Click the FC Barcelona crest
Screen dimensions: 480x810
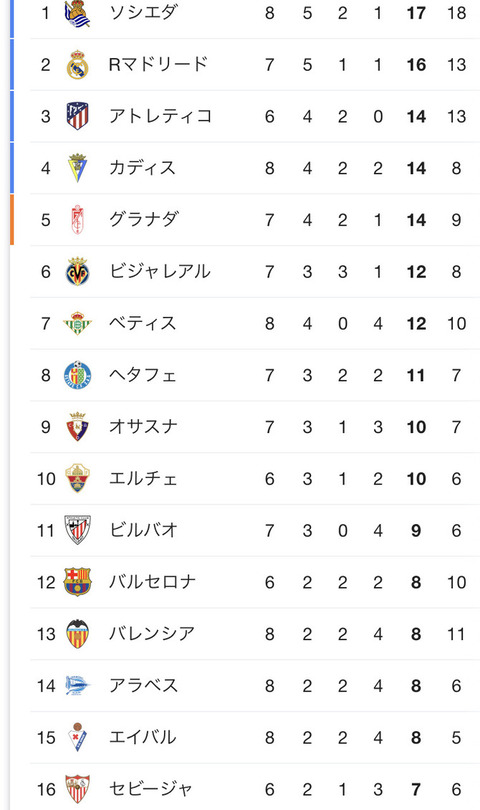78,582
